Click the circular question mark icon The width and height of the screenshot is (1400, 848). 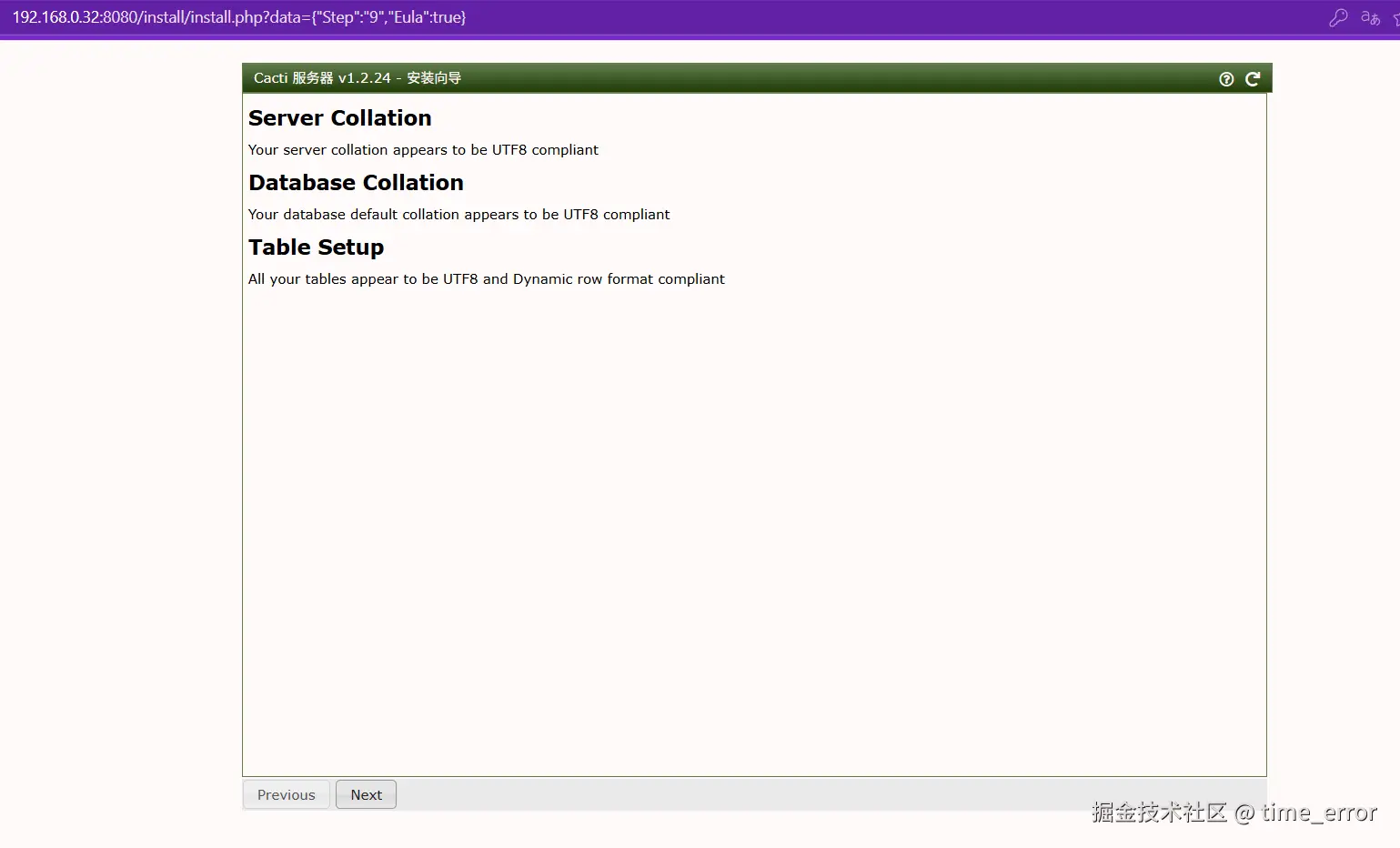click(x=1225, y=79)
